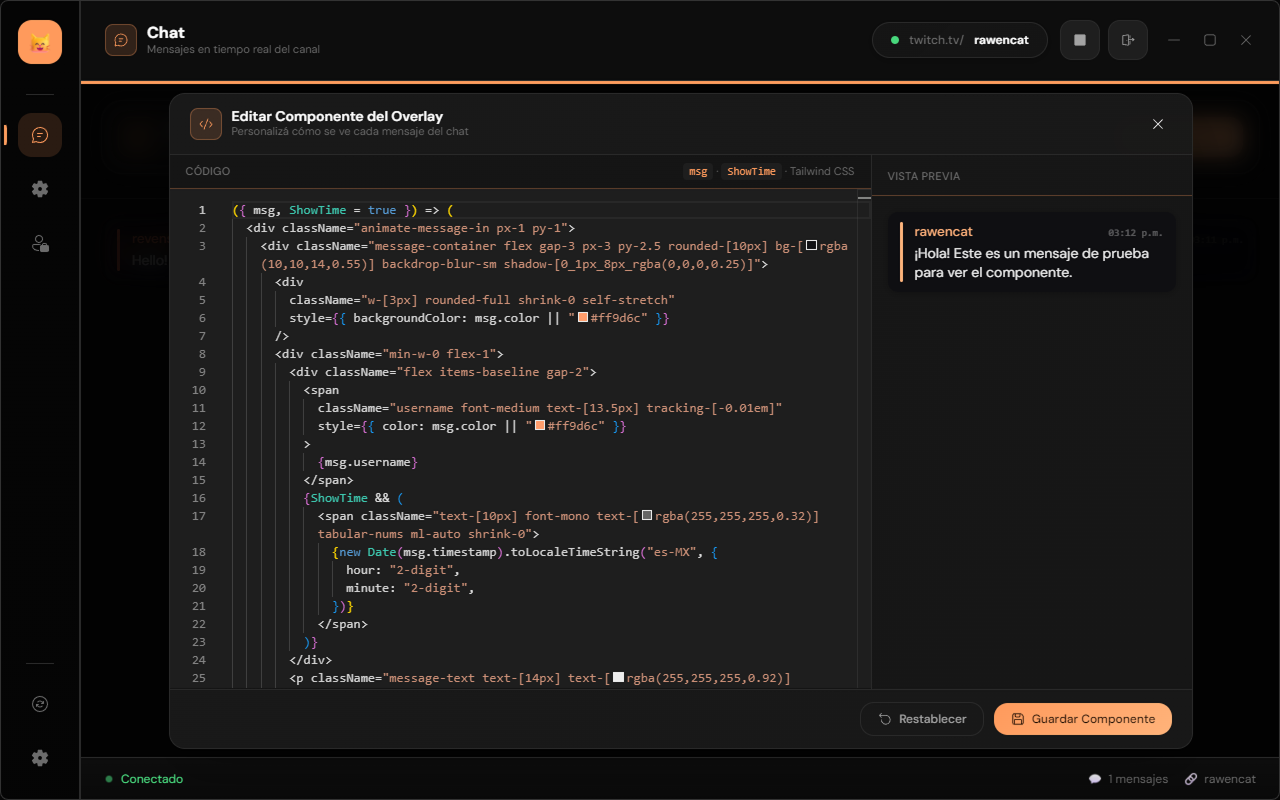Screen dimensions: 1280x800
Task: Open settings gear at sidebar bottom
Action: pos(40,758)
